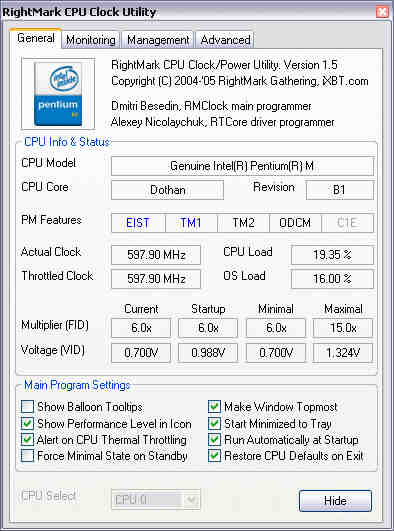Click the Current multiplier value field

(x=141, y=328)
